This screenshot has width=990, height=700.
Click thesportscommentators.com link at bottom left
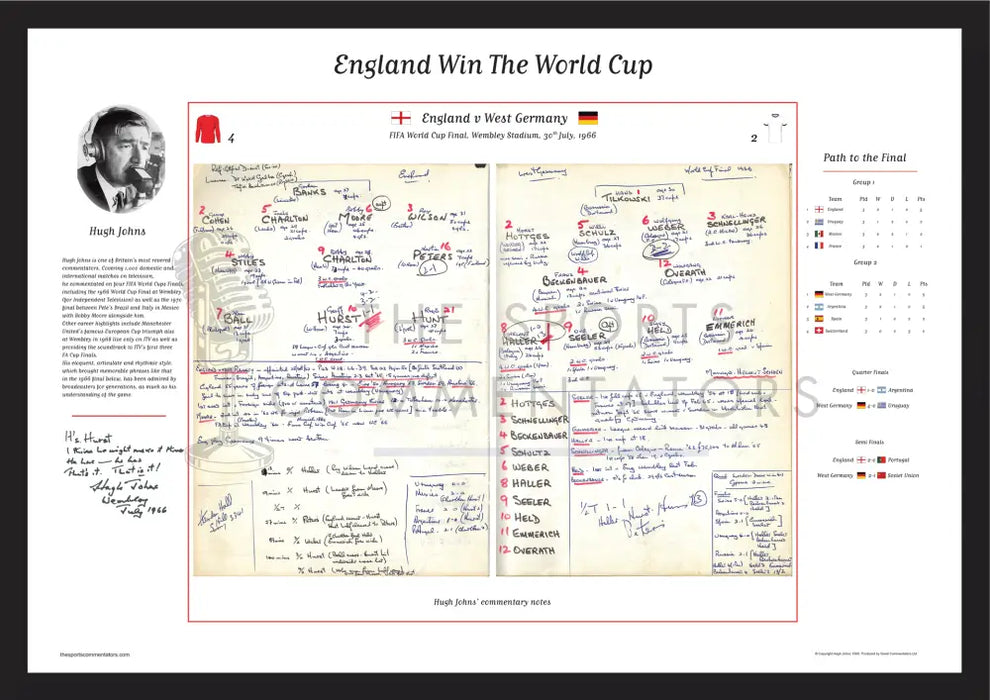(94, 654)
